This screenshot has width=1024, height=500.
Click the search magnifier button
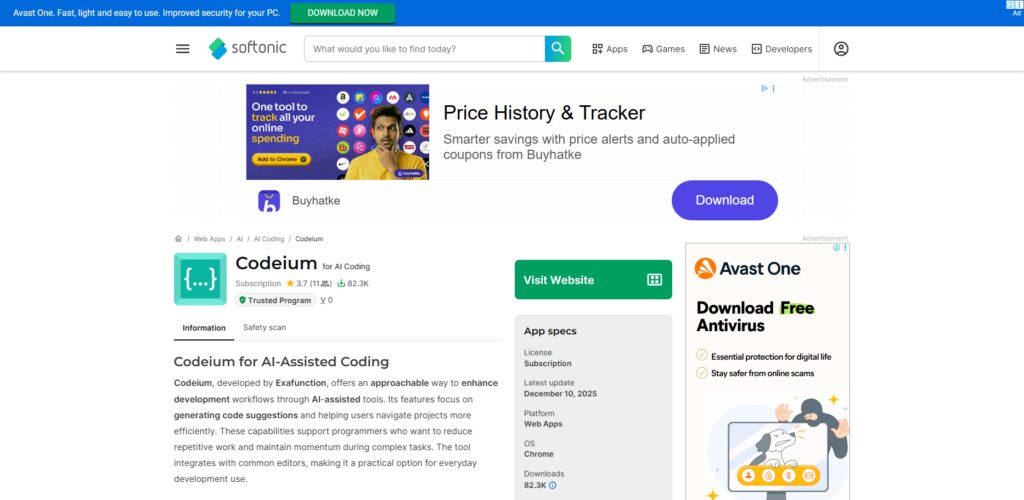(x=558, y=49)
